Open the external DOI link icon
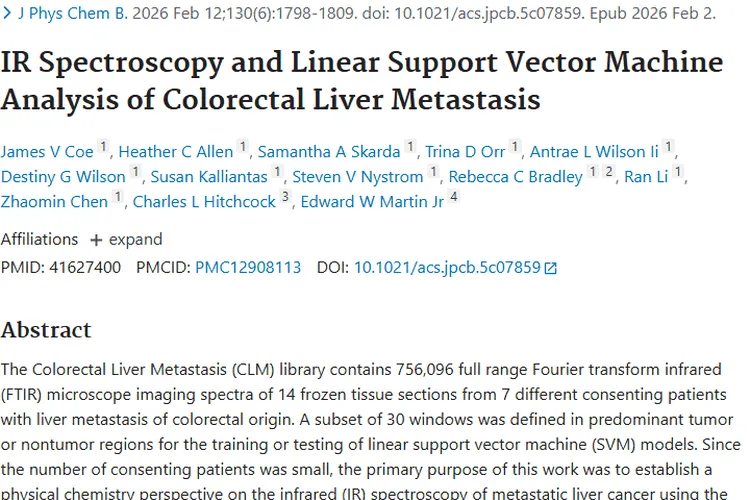Image resolution: width=750 pixels, height=500 pixels. click(x=550, y=268)
